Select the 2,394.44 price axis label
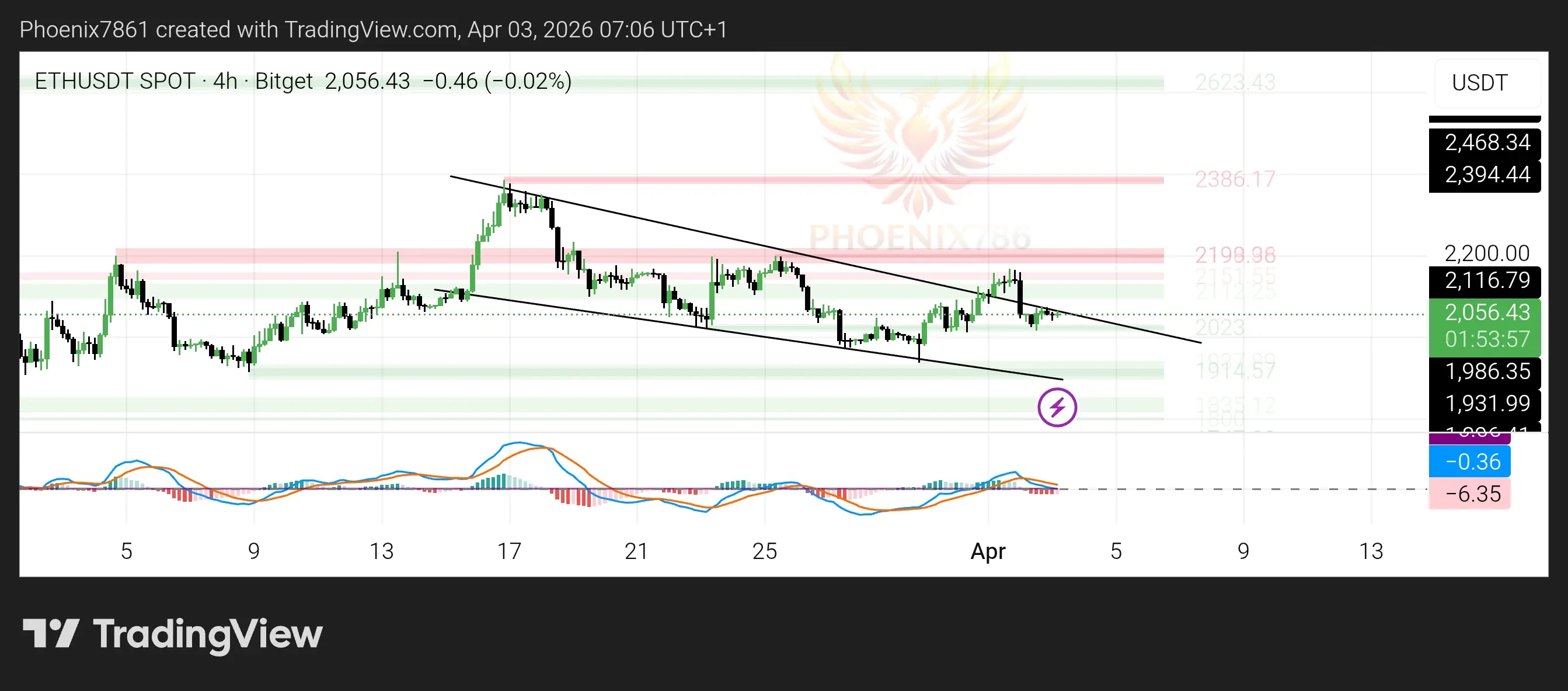The height and width of the screenshot is (691, 1568). click(1486, 175)
